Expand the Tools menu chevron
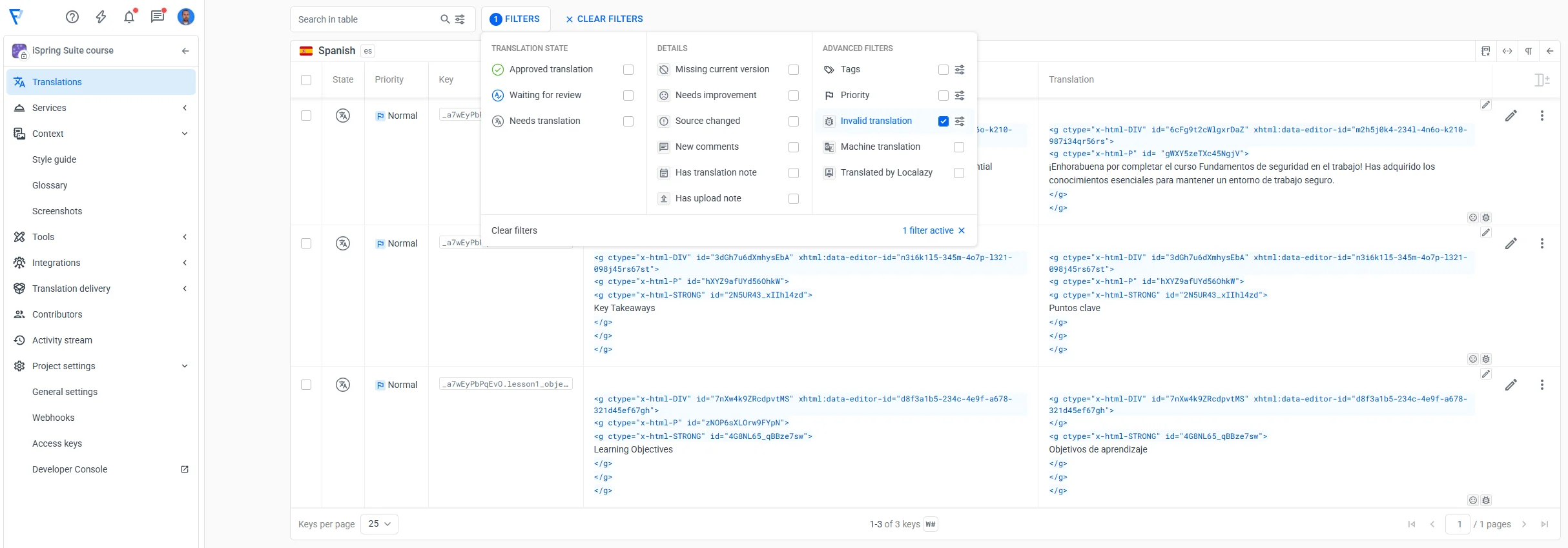The image size is (1568, 548). click(x=185, y=237)
